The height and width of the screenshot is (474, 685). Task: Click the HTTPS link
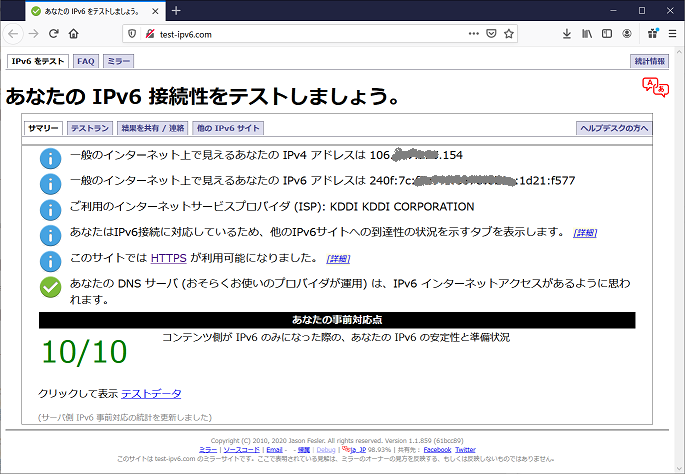point(169,258)
